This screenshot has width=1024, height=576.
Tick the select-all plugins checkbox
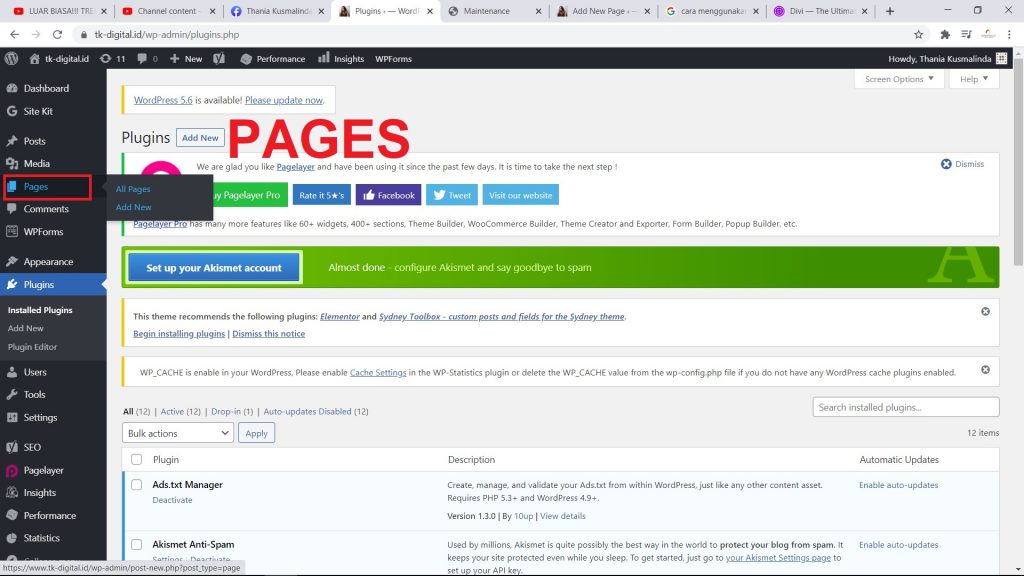coord(136,460)
